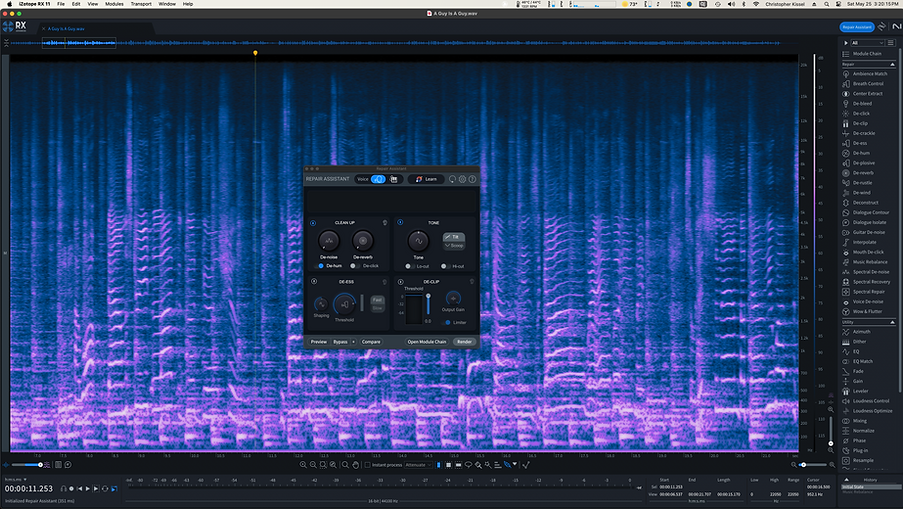Check the Instant process checkbox
903x509 pixels.
pyautogui.click(x=367, y=465)
